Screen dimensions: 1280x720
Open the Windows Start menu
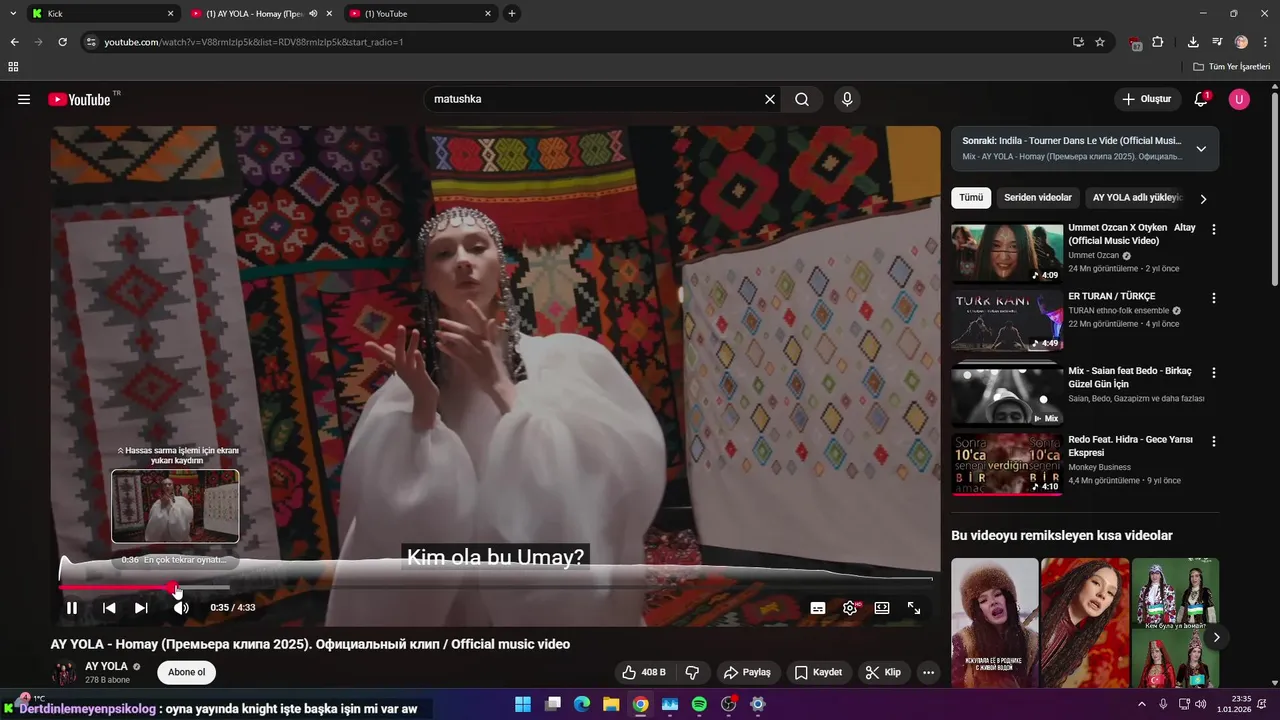[523, 704]
